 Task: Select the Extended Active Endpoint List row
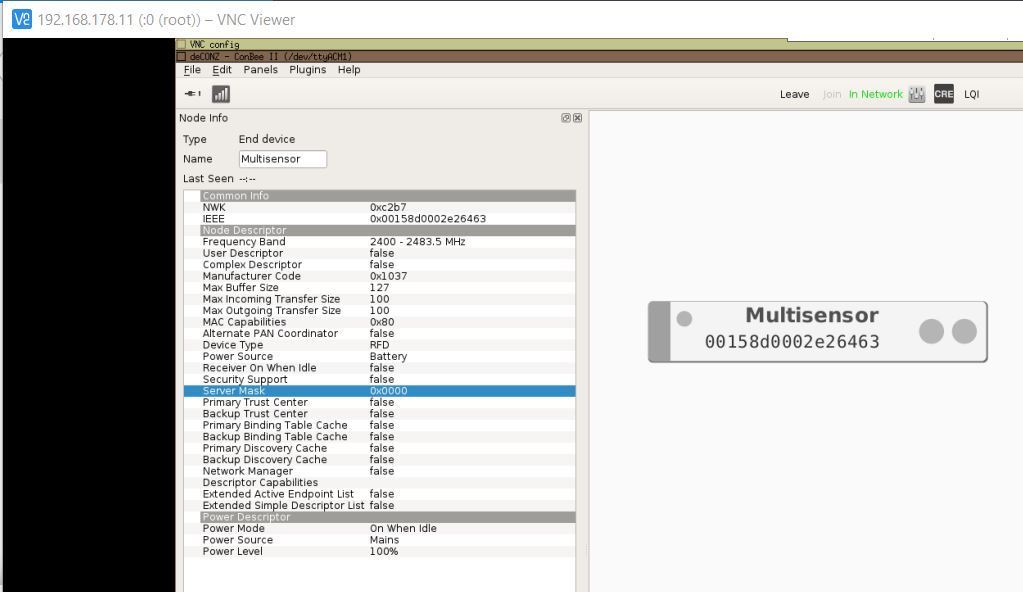[x=380, y=494]
